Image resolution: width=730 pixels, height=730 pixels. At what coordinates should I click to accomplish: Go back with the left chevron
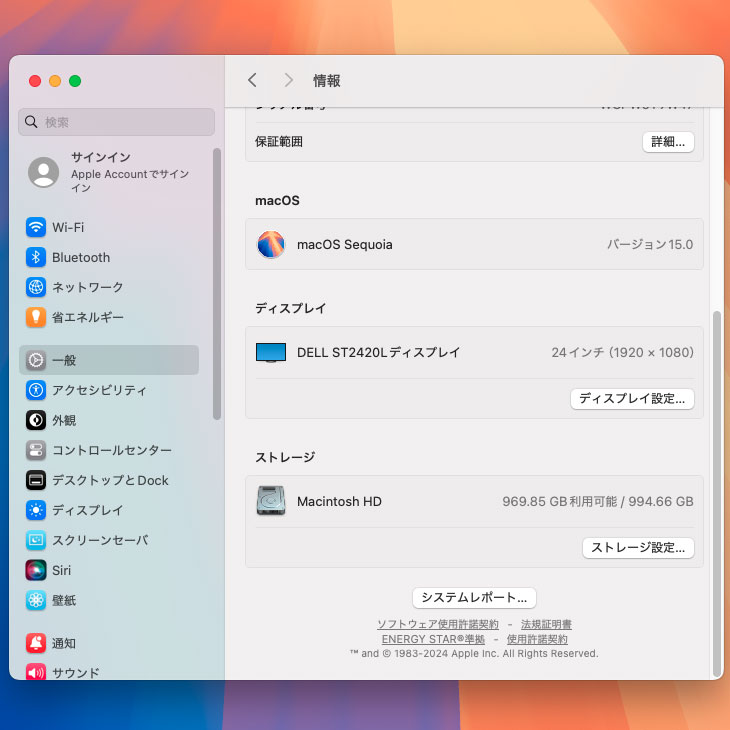[x=252, y=80]
